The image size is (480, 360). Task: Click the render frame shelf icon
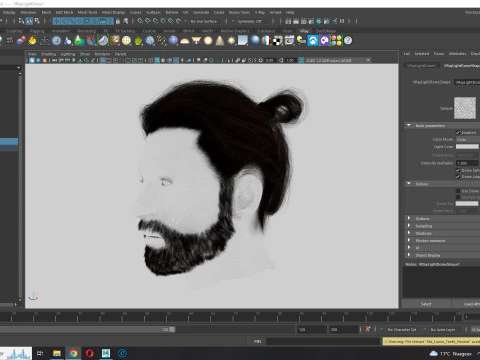pos(289,41)
